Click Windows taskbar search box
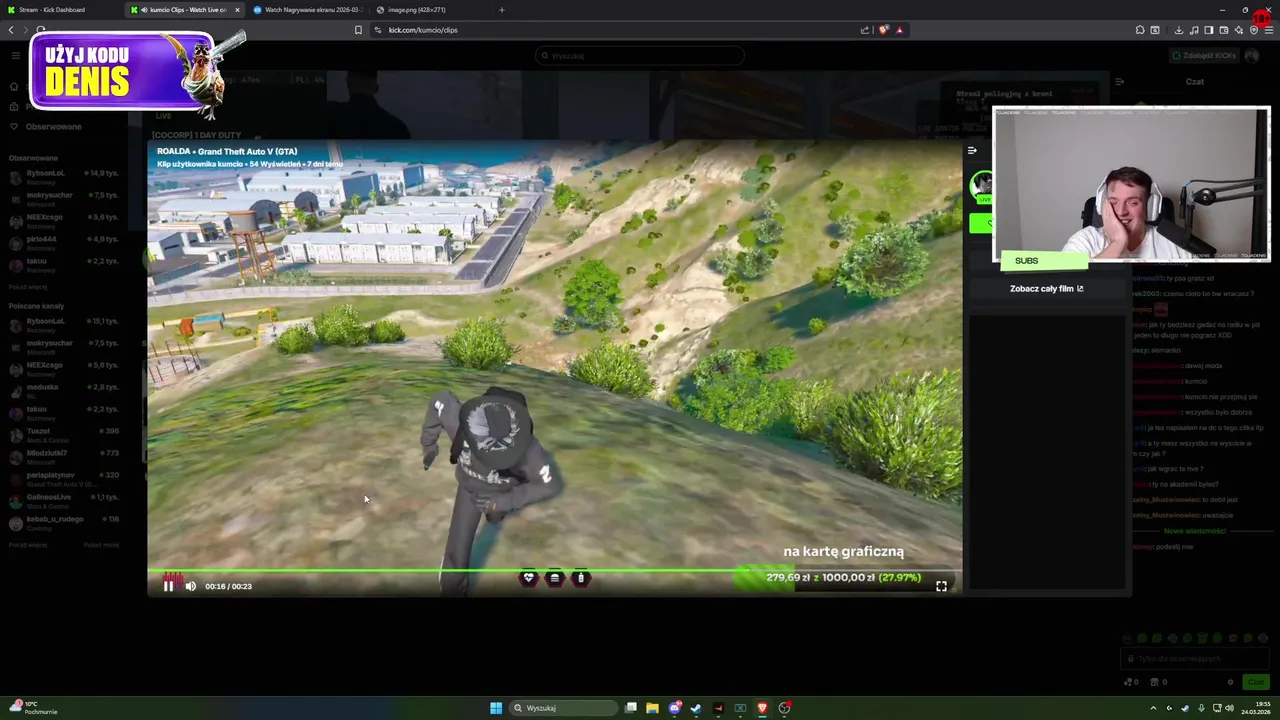 pyautogui.click(x=562, y=708)
